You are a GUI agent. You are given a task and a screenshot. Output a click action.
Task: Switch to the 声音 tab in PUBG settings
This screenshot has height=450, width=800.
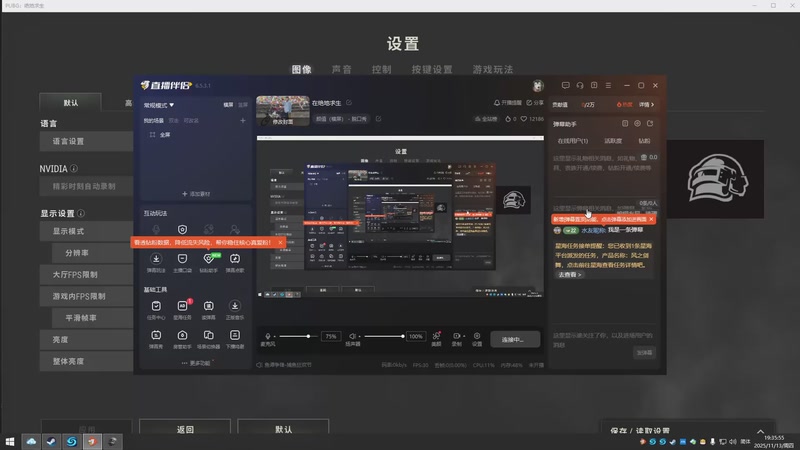coord(341,69)
